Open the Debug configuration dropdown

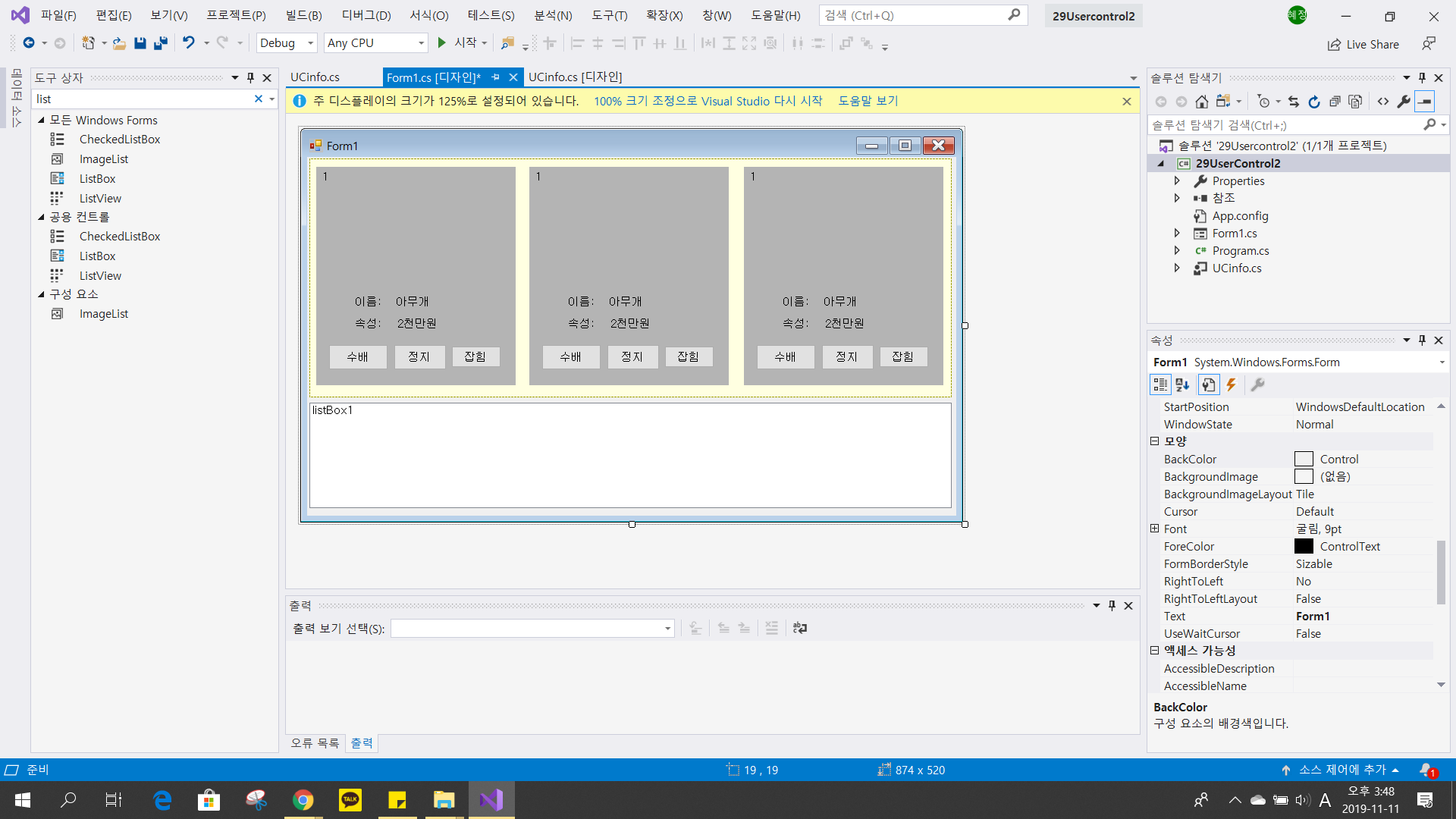(x=310, y=43)
